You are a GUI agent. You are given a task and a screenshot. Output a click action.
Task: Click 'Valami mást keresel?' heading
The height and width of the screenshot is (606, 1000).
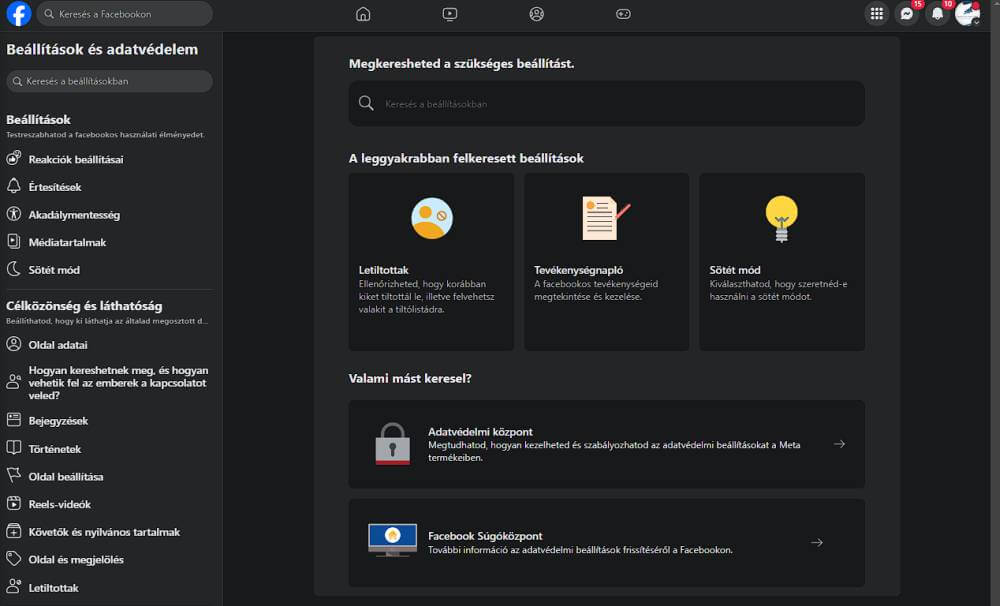point(410,378)
